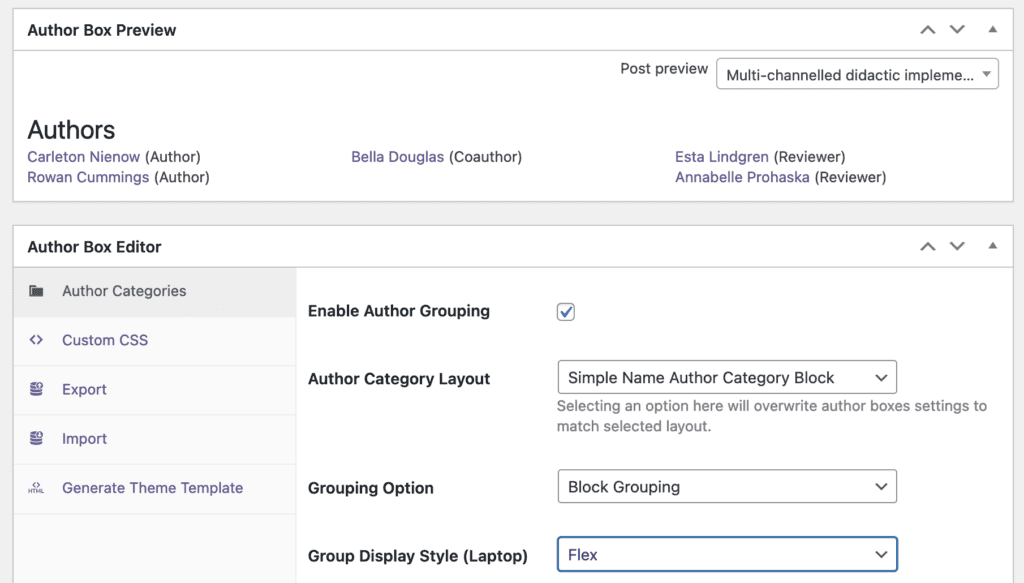Viewport: 1024px width, 583px height.
Task: Open the Post preview dropdown
Action: [857, 74]
